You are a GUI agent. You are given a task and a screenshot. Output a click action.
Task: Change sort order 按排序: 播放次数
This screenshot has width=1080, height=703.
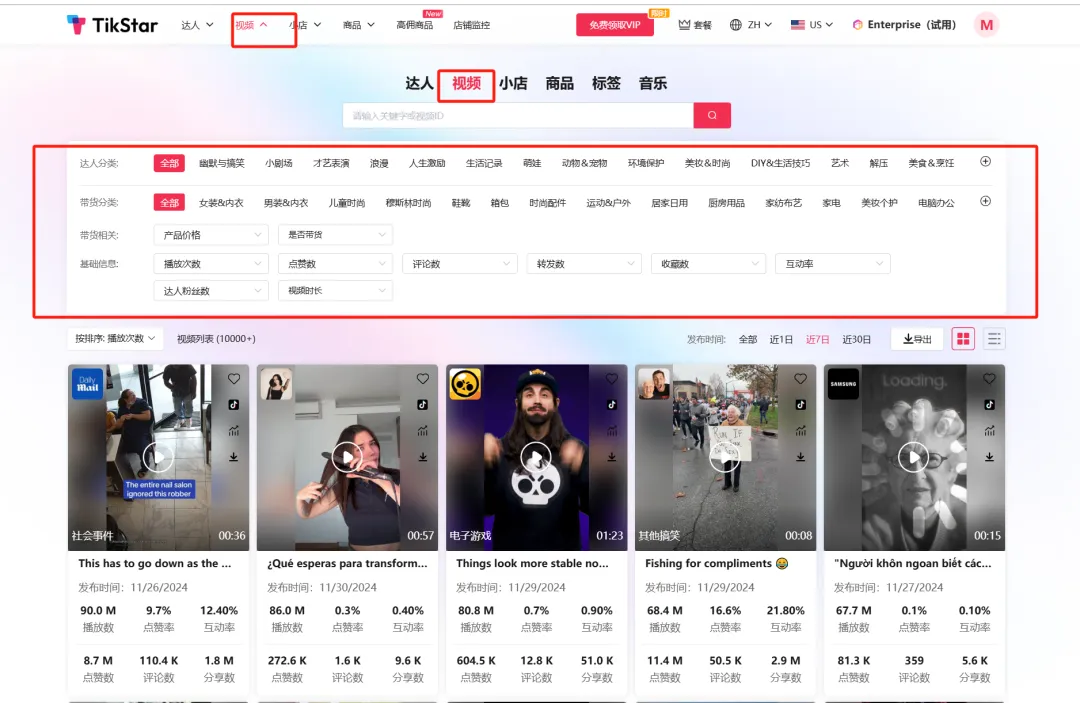click(x=116, y=339)
